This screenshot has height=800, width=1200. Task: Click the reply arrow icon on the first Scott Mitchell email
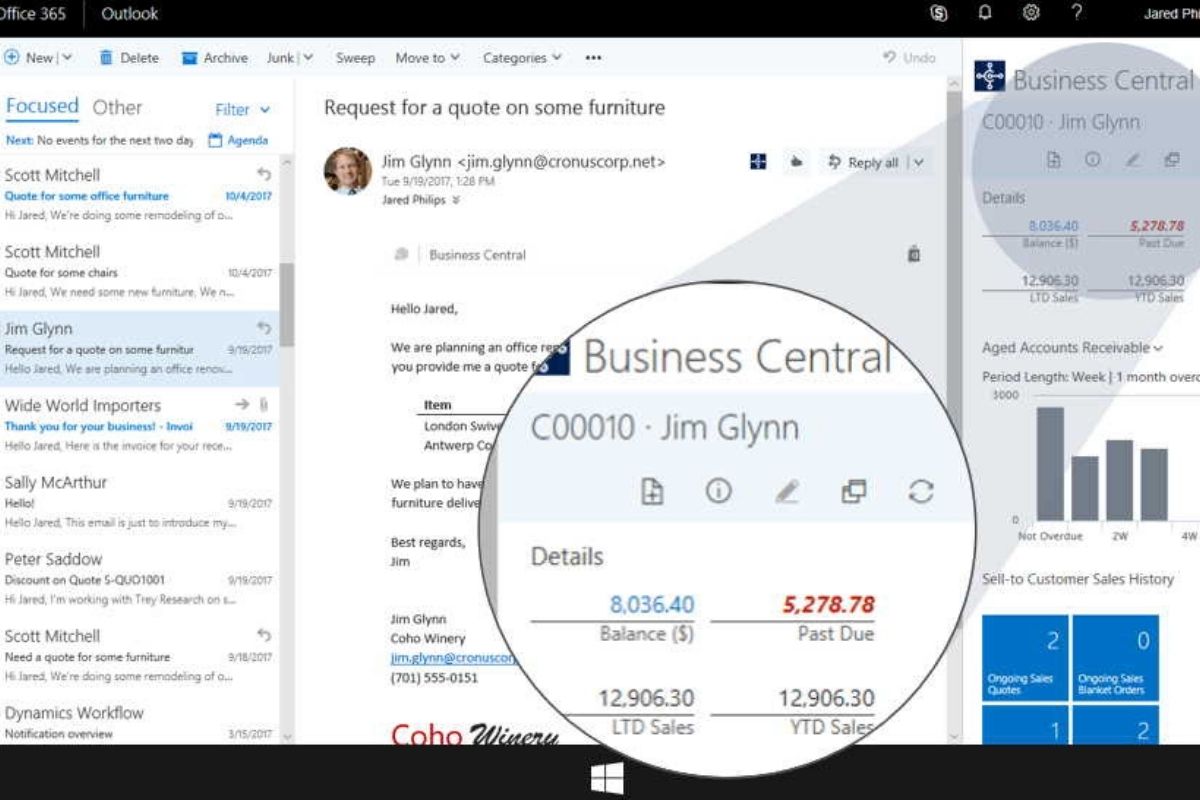point(264,174)
